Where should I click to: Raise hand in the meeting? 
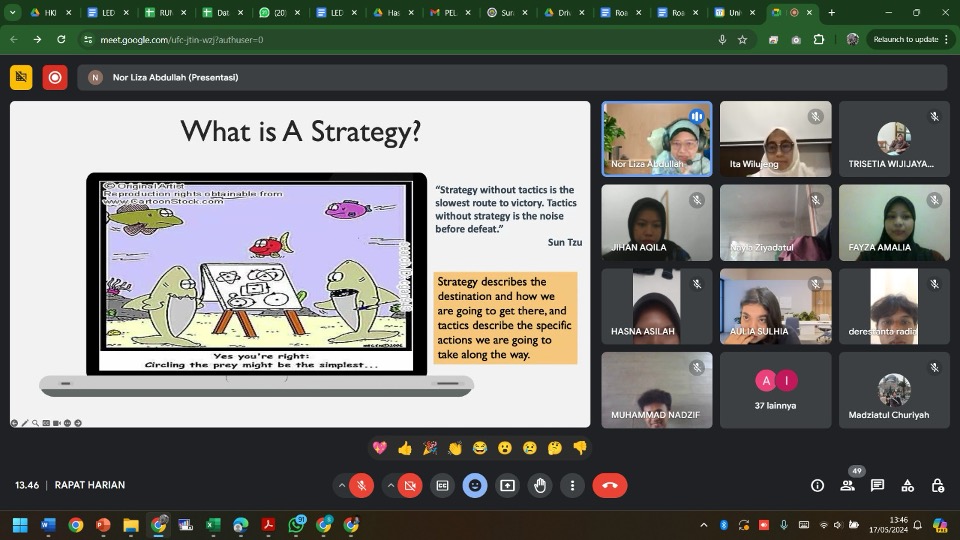(539, 486)
